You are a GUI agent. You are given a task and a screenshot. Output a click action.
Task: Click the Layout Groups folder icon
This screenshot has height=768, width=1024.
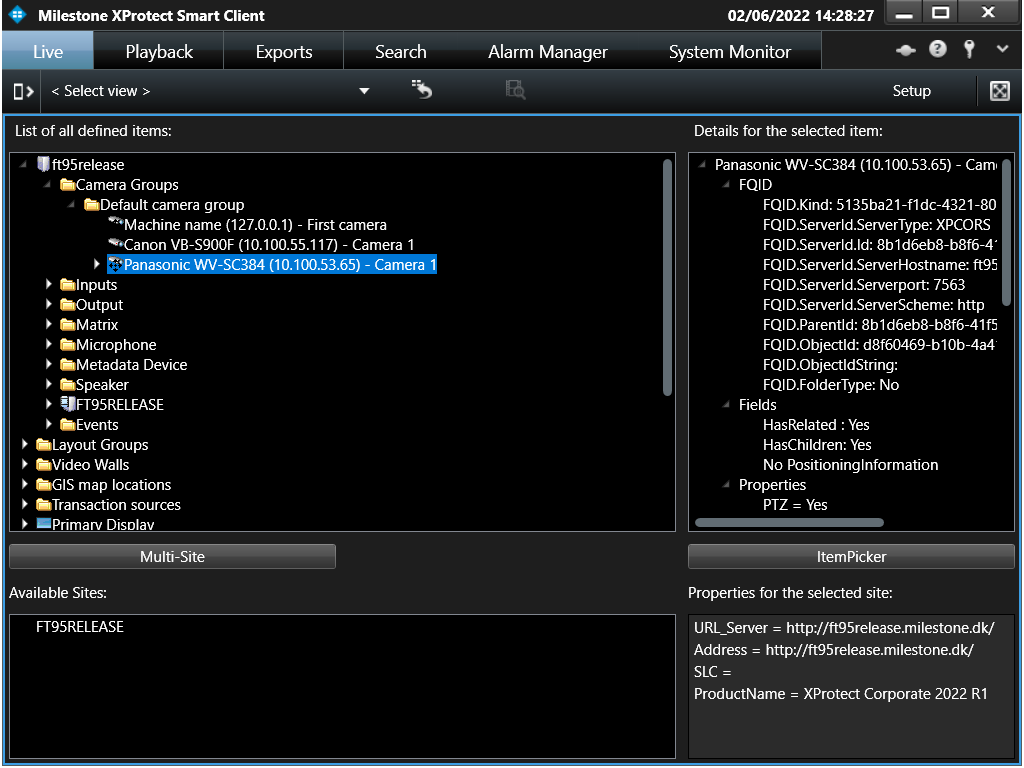click(43, 445)
